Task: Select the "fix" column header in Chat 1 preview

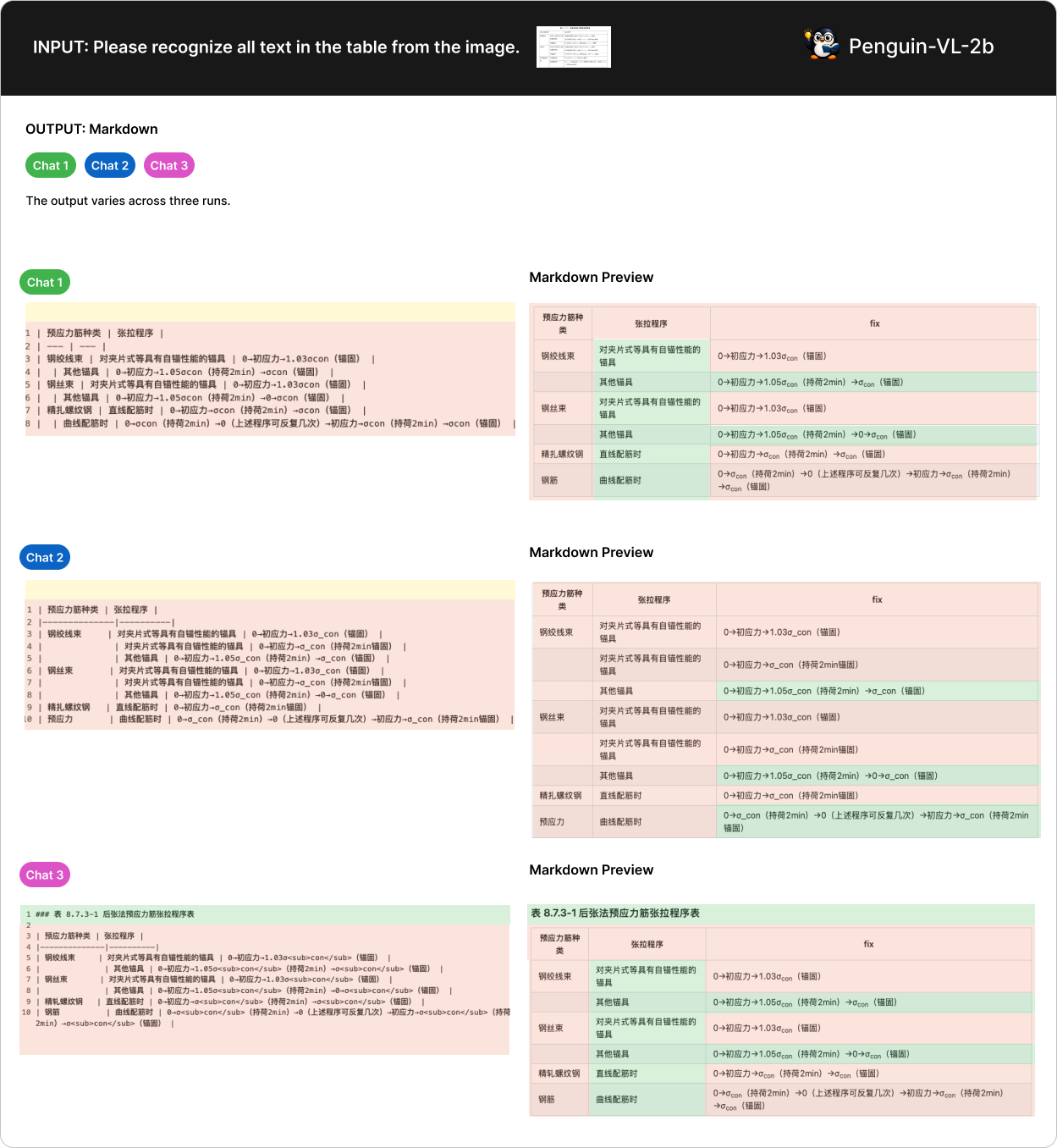Action: pyautogui.click(x=874, y=323)
